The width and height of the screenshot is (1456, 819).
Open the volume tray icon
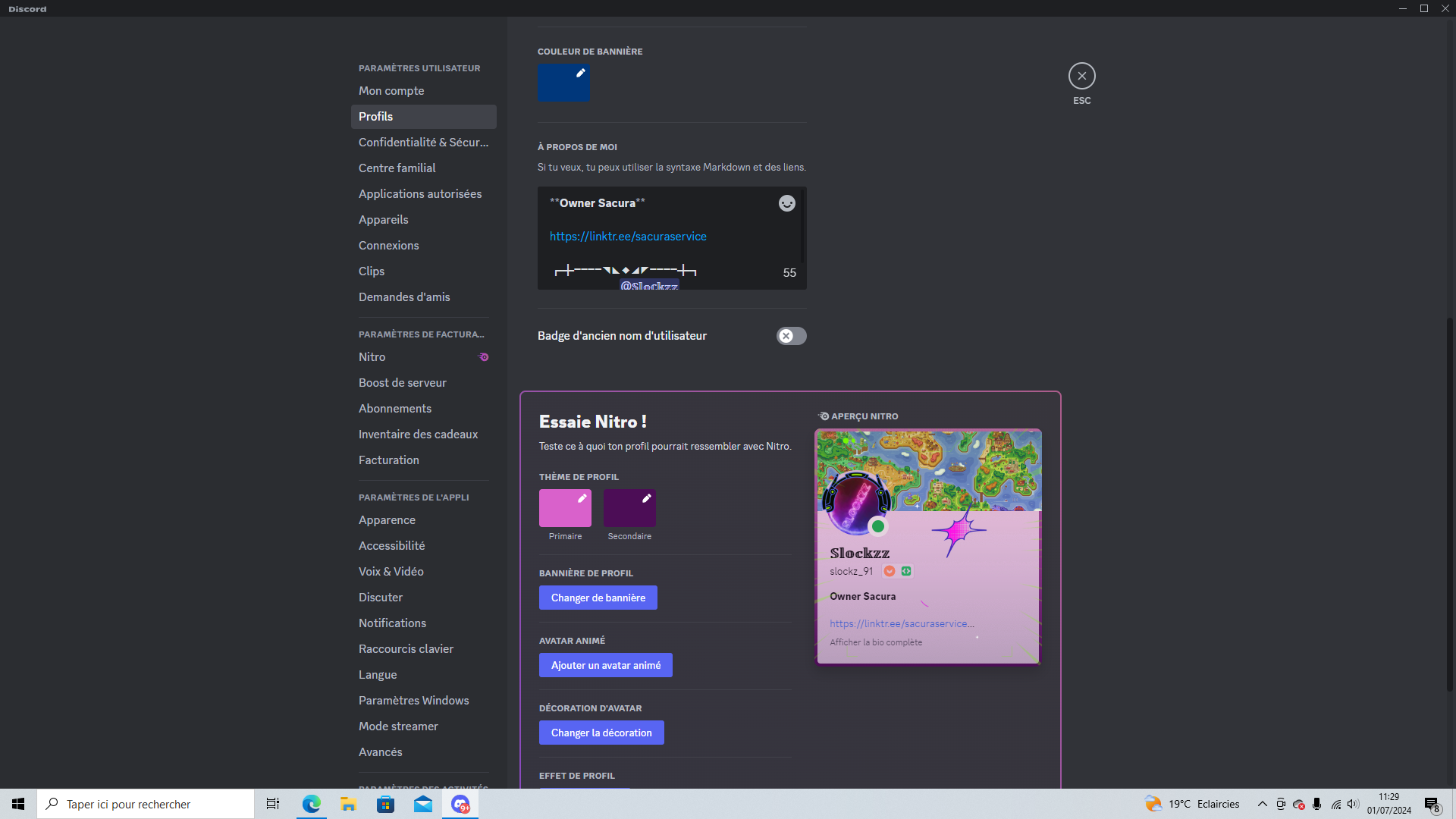[1353, 804]
